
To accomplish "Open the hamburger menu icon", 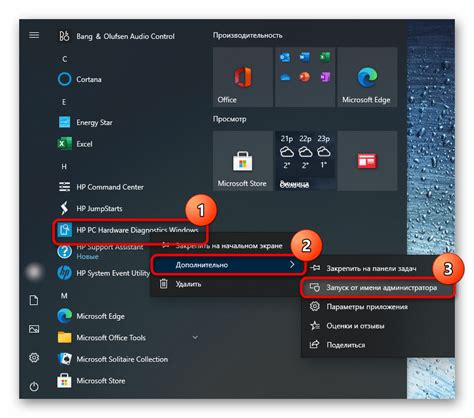I will [x=34, y=35].
